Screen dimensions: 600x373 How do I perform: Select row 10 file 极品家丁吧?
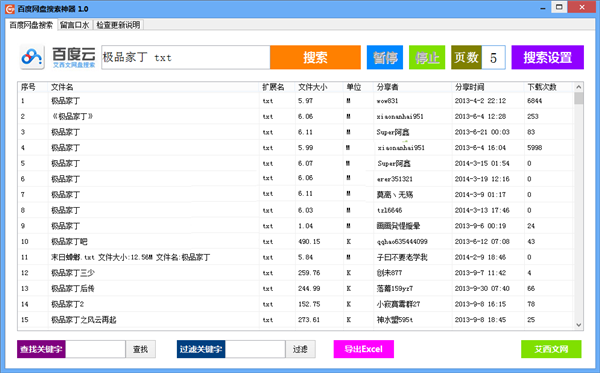(69, 241)
